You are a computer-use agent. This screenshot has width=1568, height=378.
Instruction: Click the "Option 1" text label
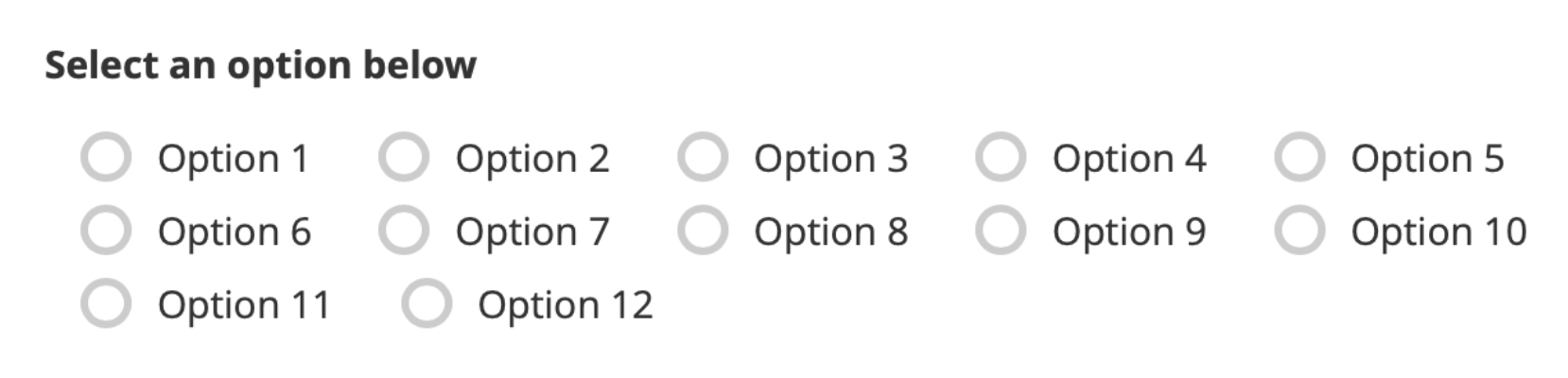tap(233, 159)
